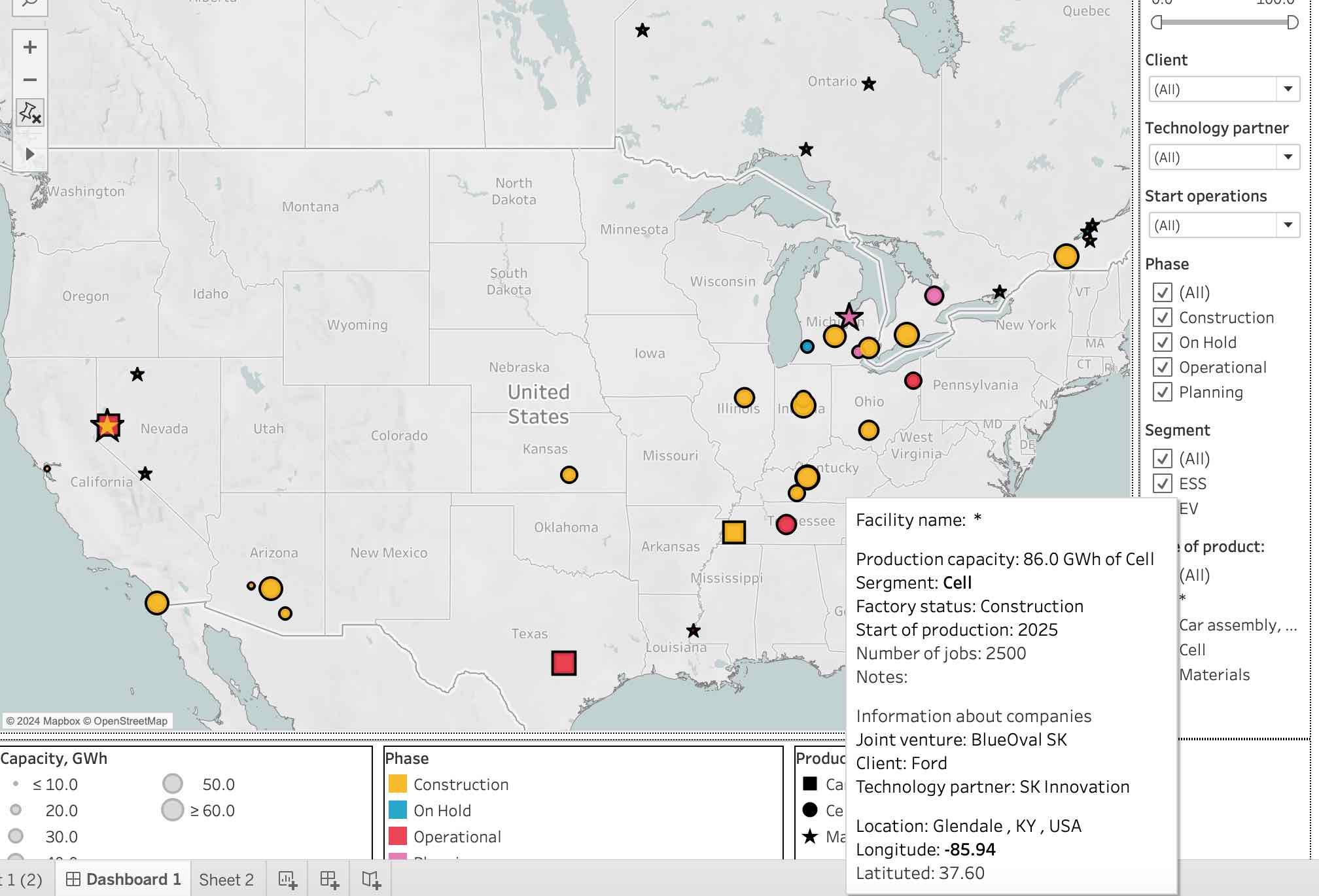The height and width of the screenshot is (896, 1319).
Task: Toggle the Segment (All) checkbox
Action: 1163,458
